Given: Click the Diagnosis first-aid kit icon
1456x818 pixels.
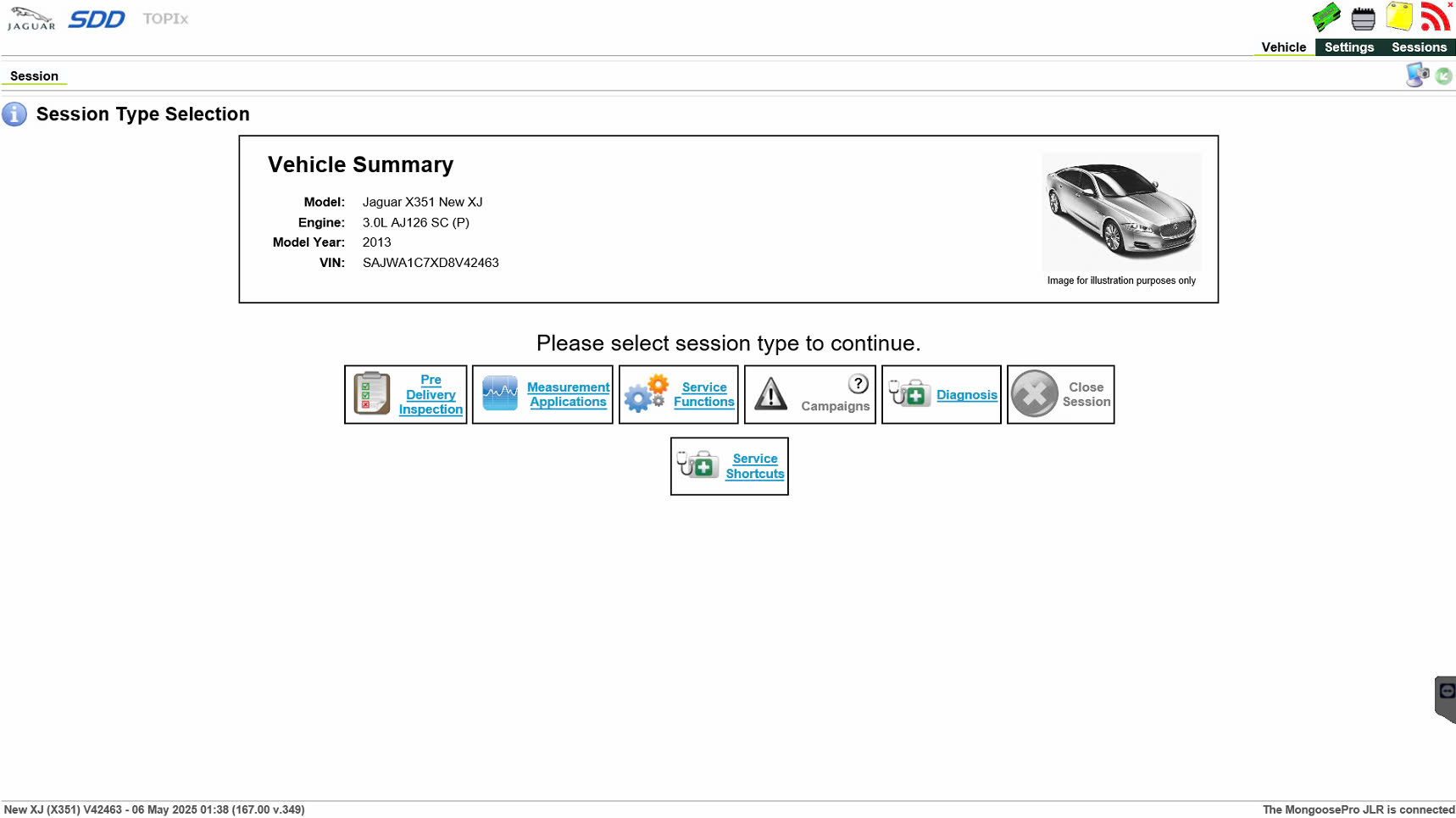Looking at the screenshot, I should 909,393.
